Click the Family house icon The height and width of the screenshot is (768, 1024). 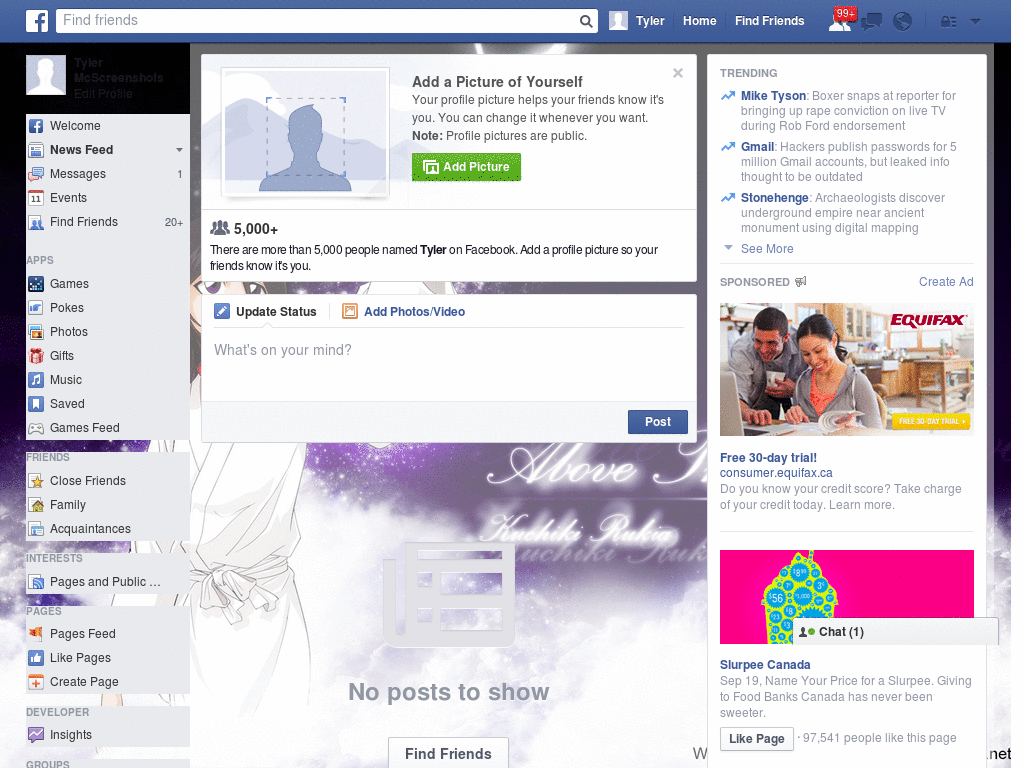pos(36,505)
